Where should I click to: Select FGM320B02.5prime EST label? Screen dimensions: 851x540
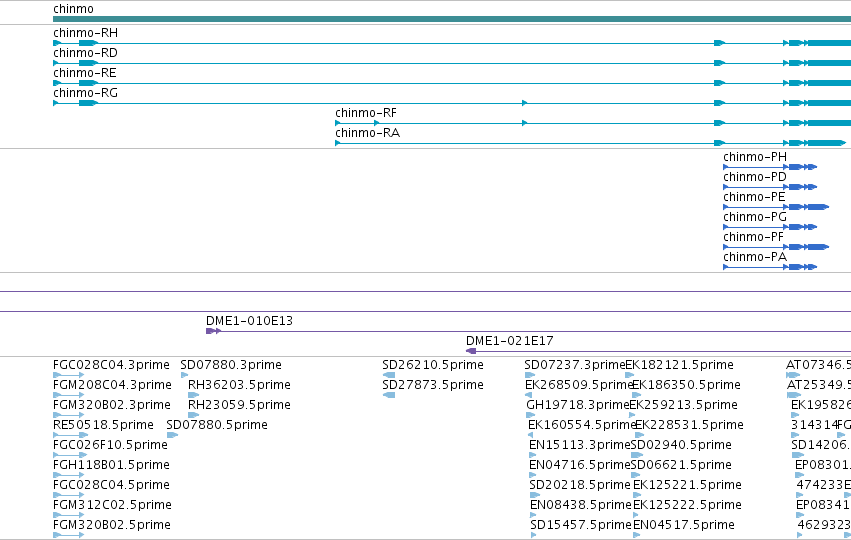[112, 525]
